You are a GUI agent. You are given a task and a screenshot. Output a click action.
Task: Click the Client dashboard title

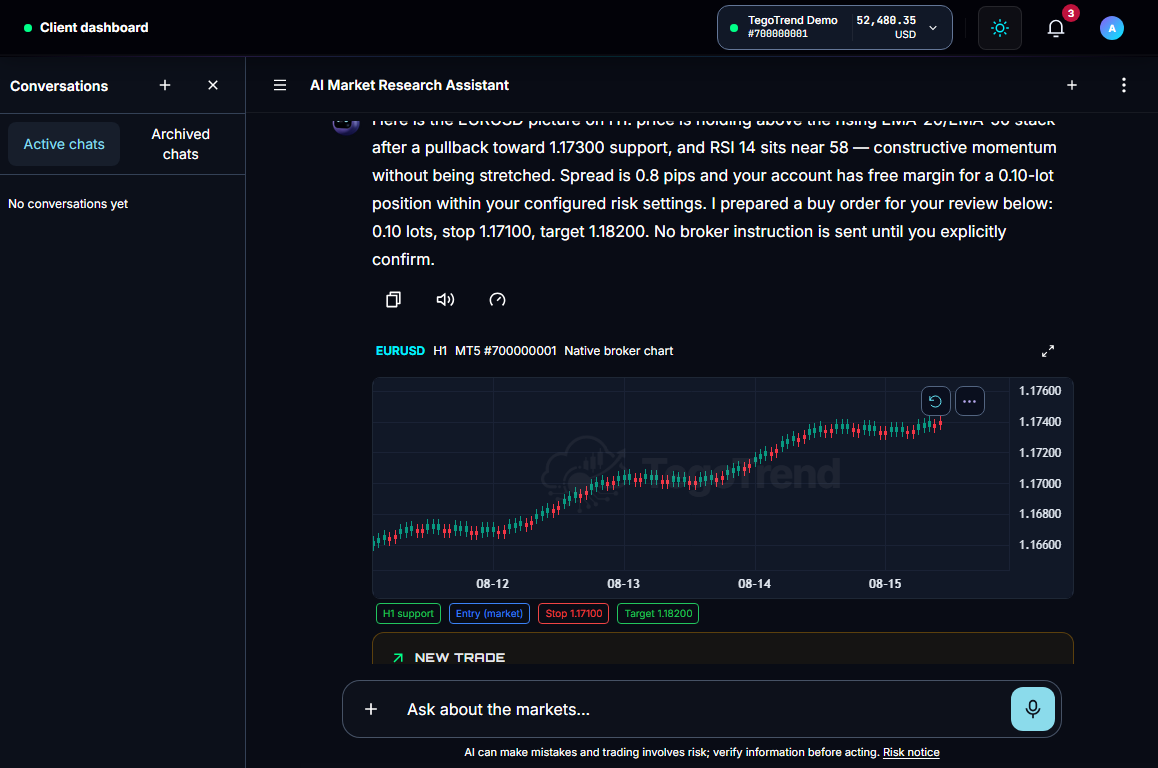(x=94, y=27)
